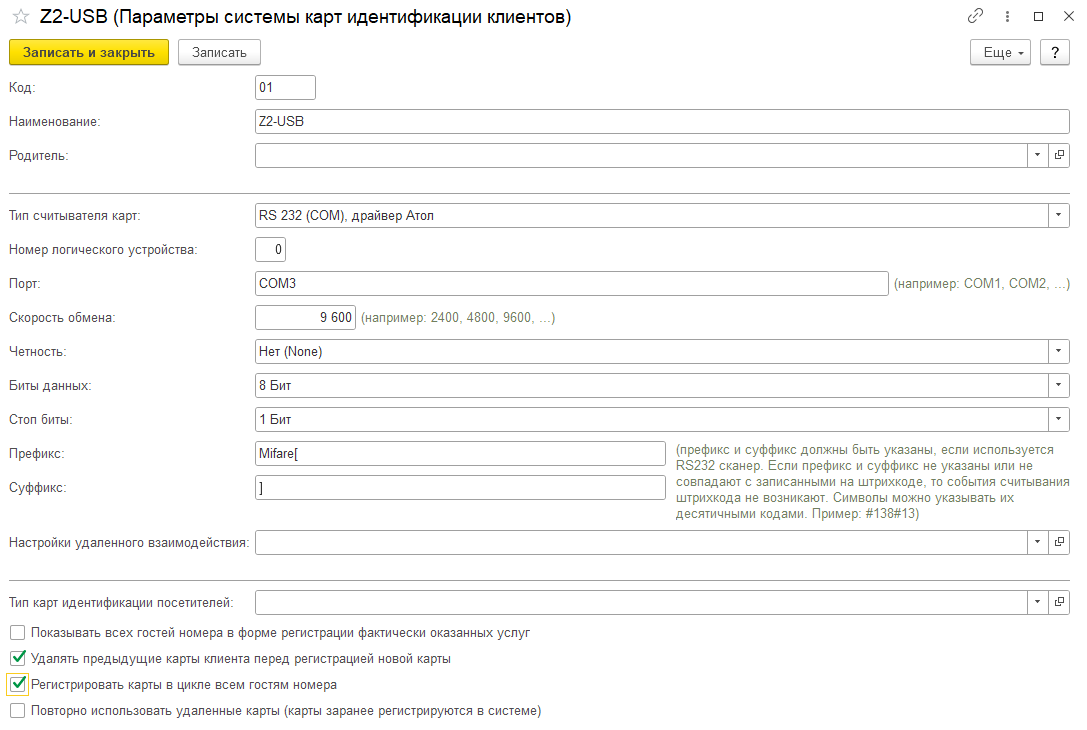Viewport: 1087px width, 730px height.
Task: Click the Суффикс input field
Action: (x=460, y=487)
